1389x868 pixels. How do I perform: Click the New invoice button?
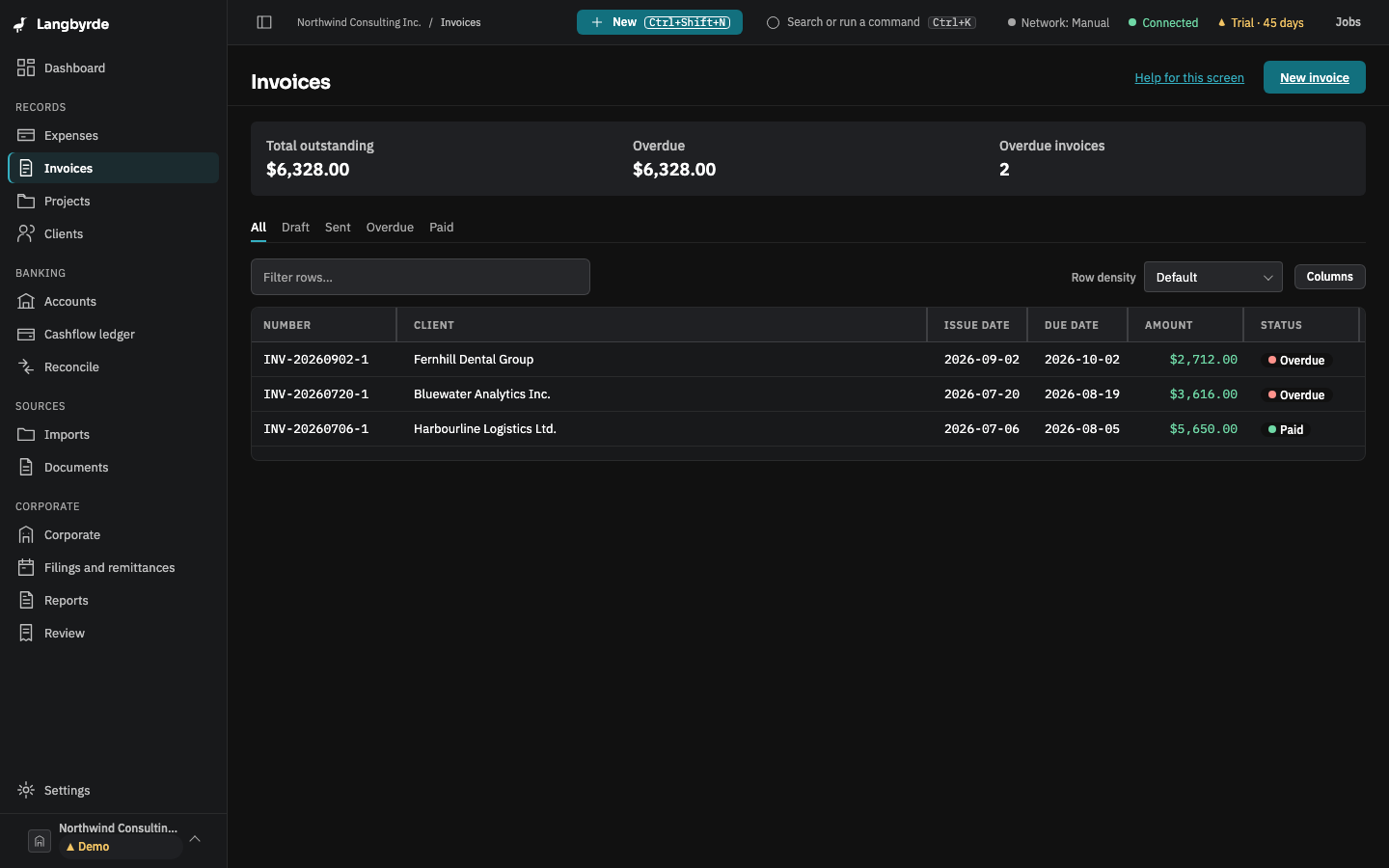1315,77
